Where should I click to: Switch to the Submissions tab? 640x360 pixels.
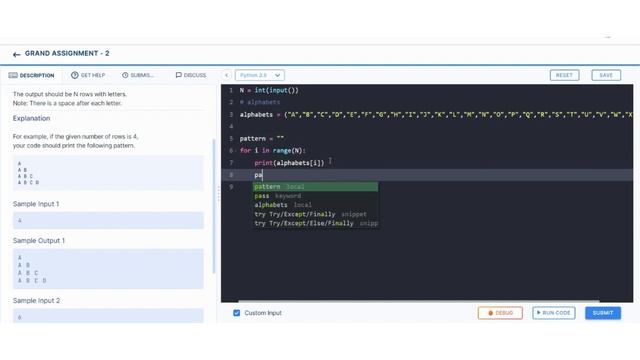pos(138,75)
